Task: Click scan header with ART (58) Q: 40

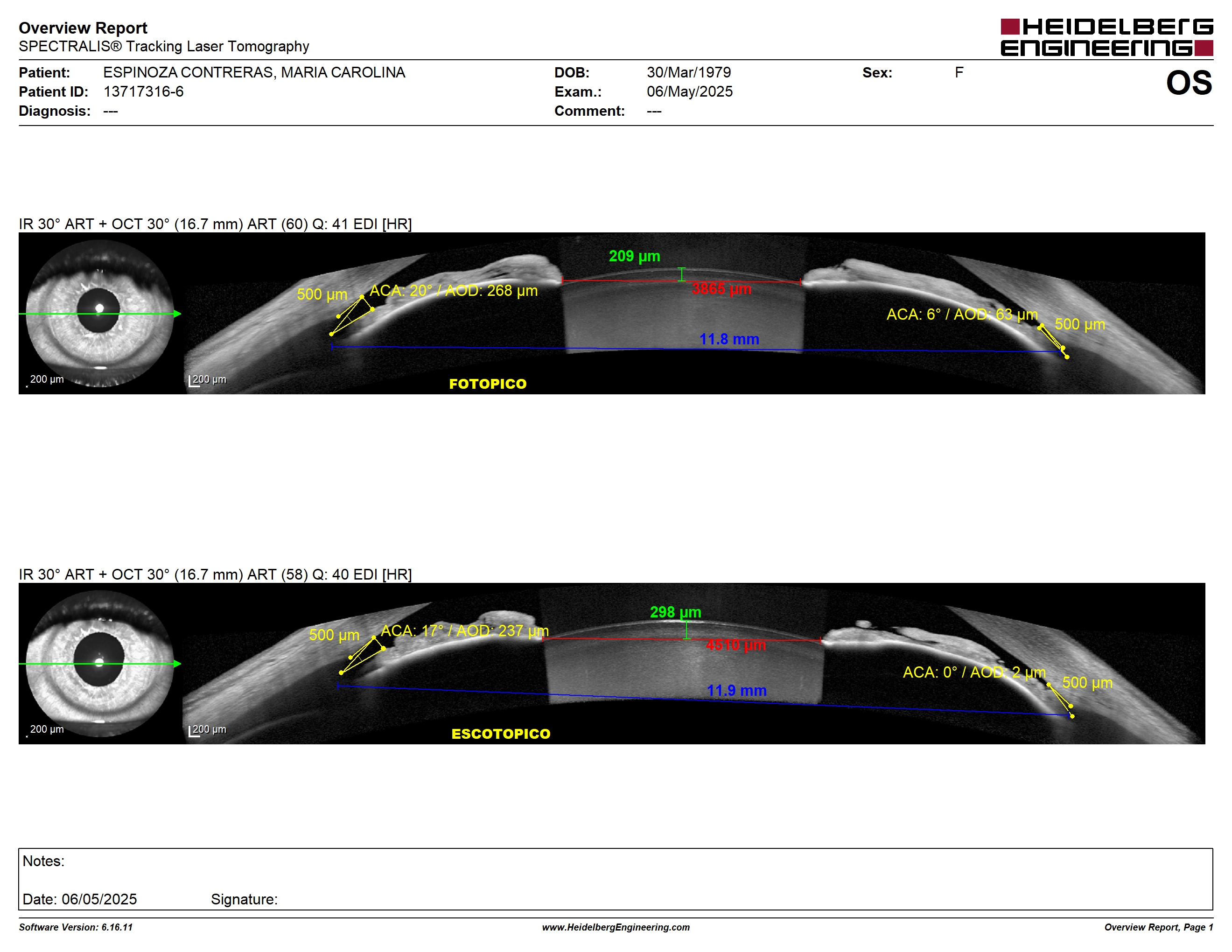Action: point(216,574)
